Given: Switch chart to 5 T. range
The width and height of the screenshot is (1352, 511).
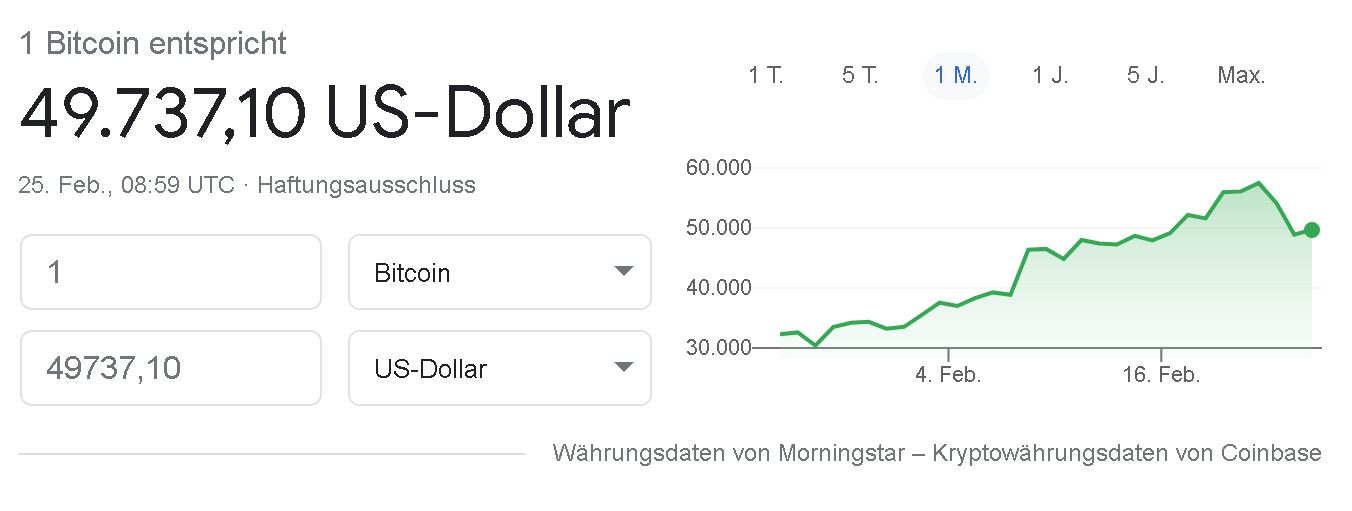Looking at the screenshot, I should (x=860, y=75).
